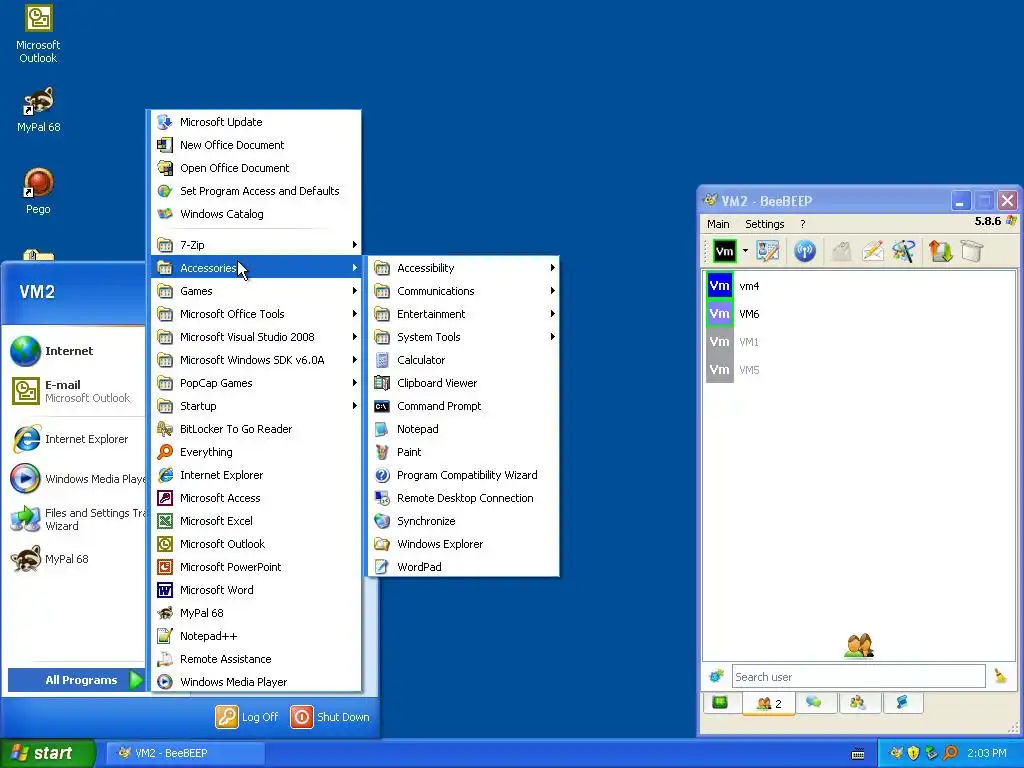Screen dimensions: 1024x768
Task: Open the MyPal 68 desktop shortcut
Action: tap(38, 110)
